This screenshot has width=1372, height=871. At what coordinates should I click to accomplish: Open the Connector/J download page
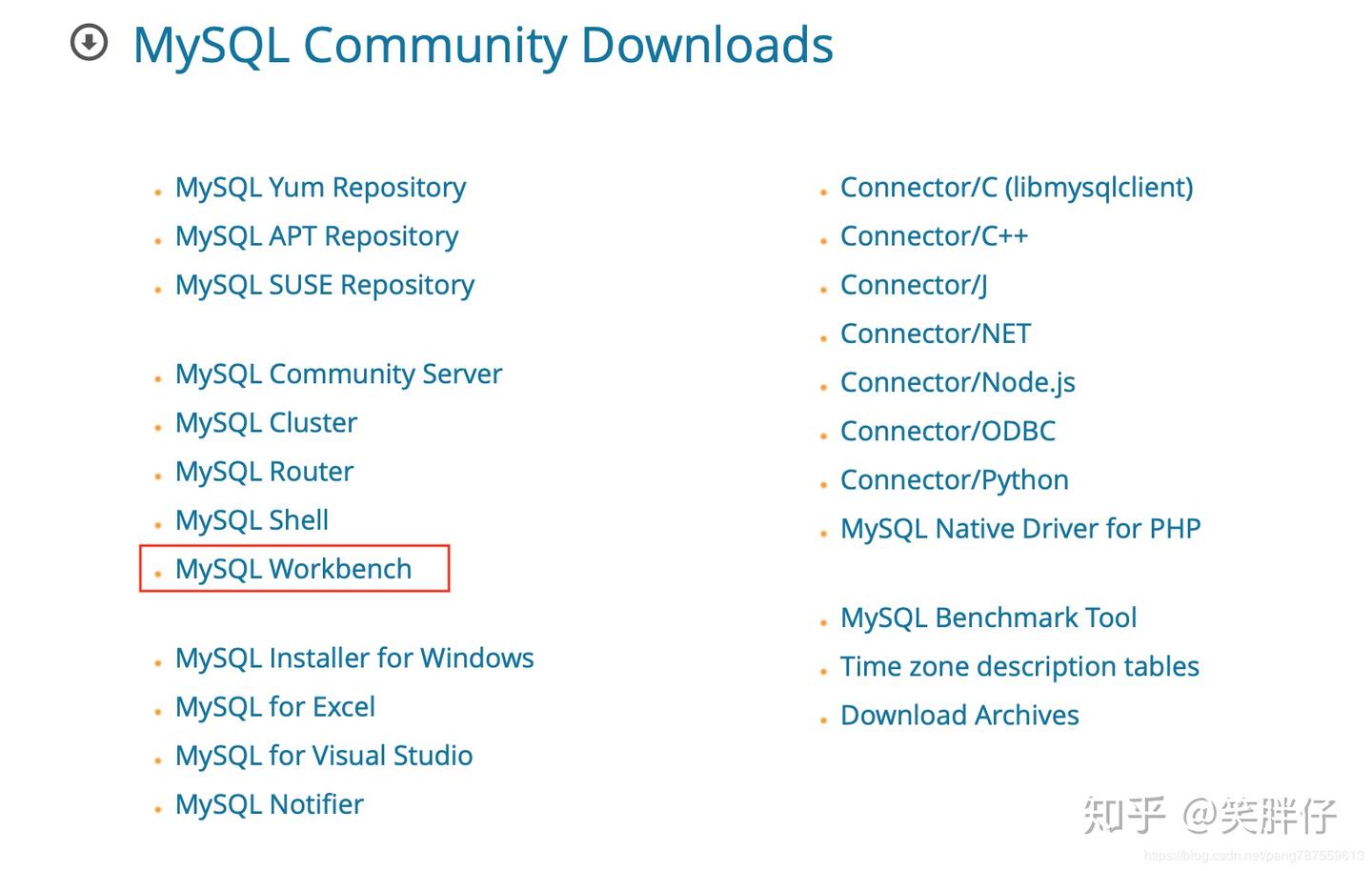913,285
